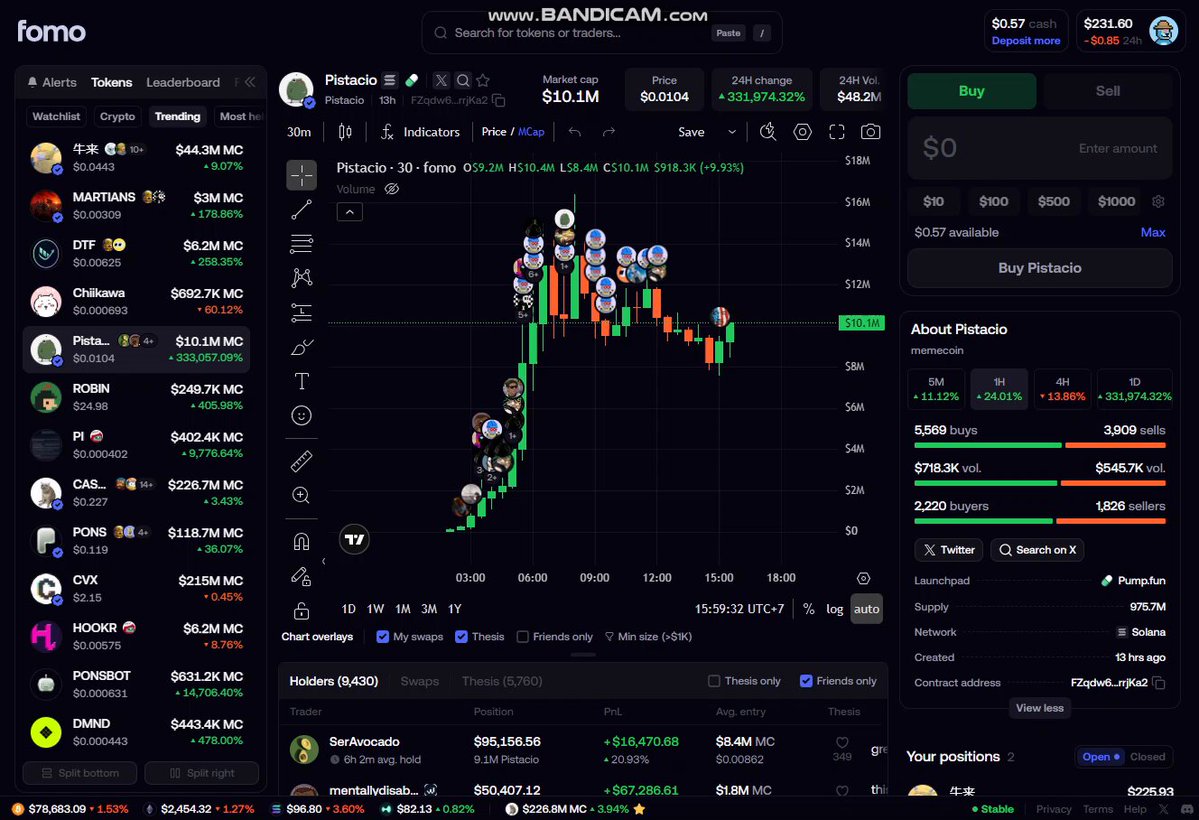Select the Text annotation tool
Image resolution: width=1199 pixels, height=820 pixels.
[x=301, y=381]
